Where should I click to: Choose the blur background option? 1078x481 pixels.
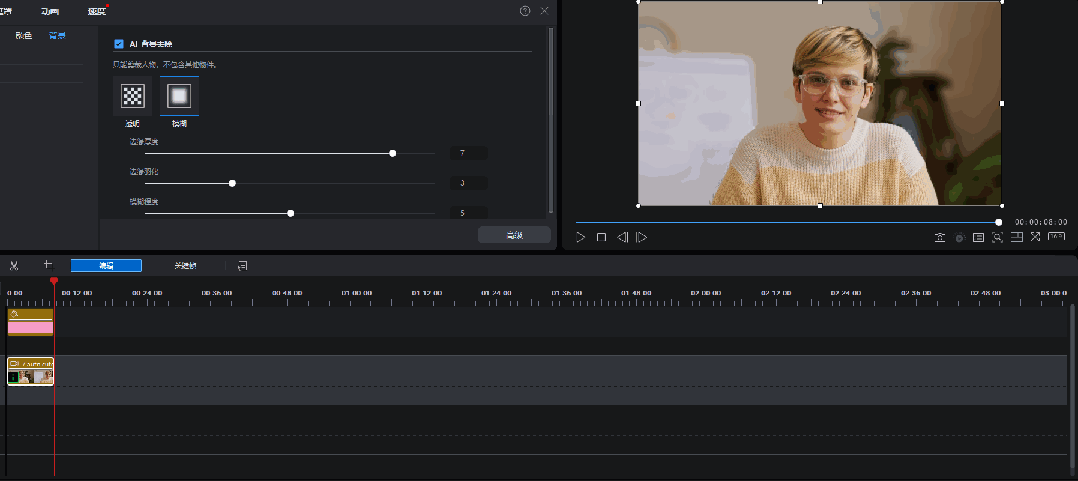[x=179, y=96]
